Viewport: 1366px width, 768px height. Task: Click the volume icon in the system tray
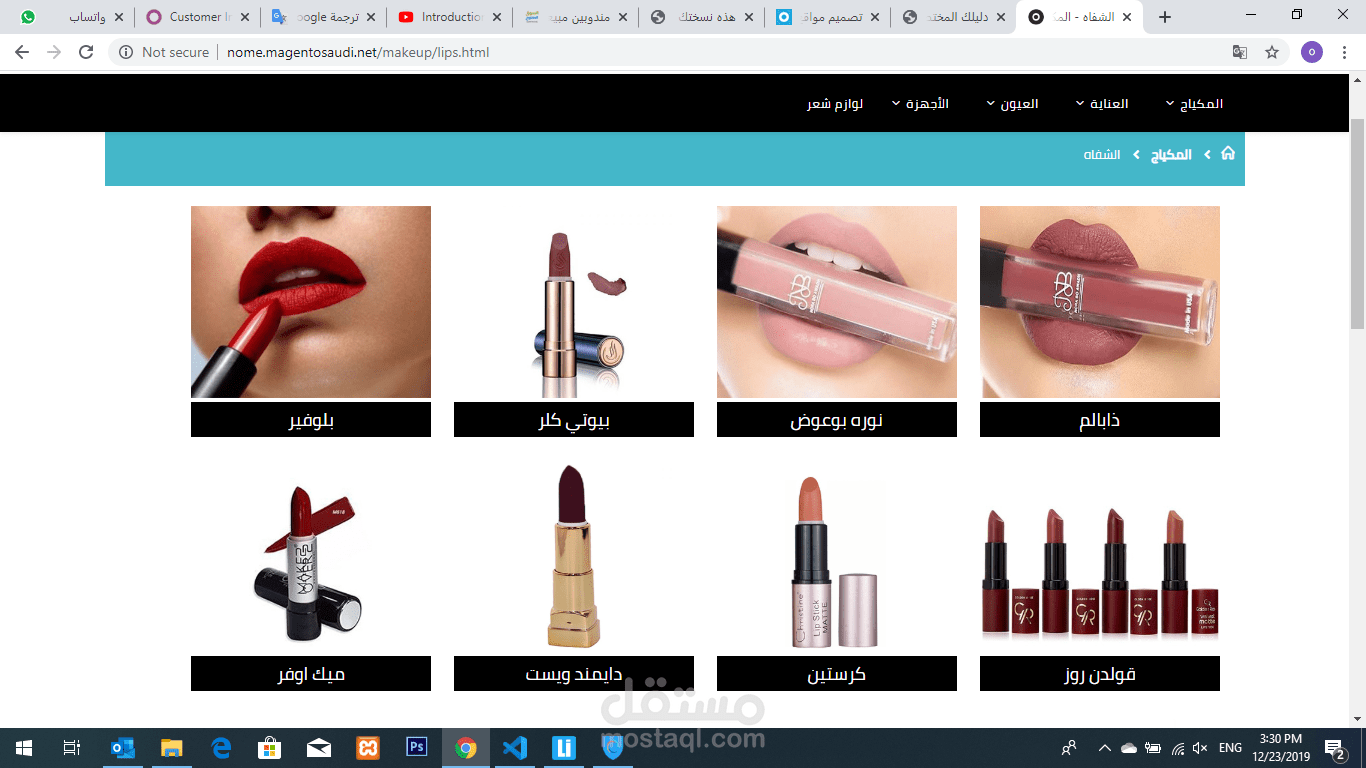[1200, 747]
